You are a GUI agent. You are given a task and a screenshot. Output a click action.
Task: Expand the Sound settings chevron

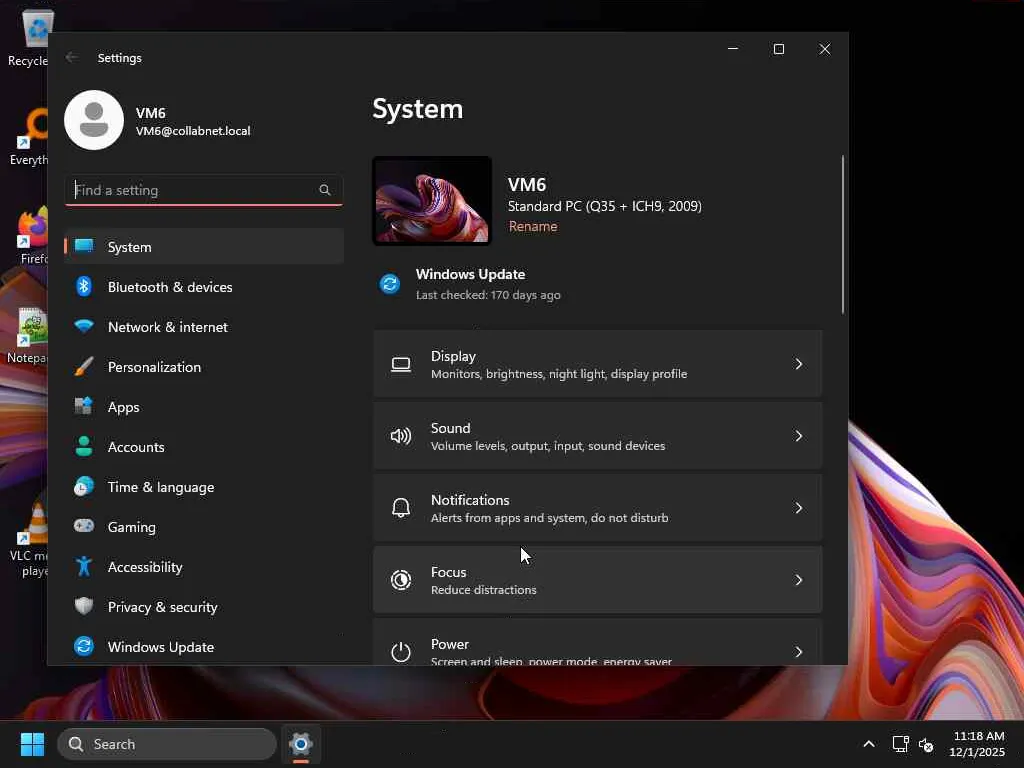798,436
